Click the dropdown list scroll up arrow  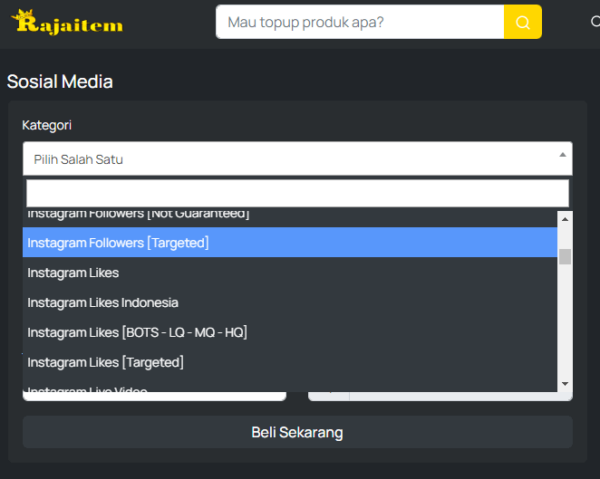click(565, 219)
